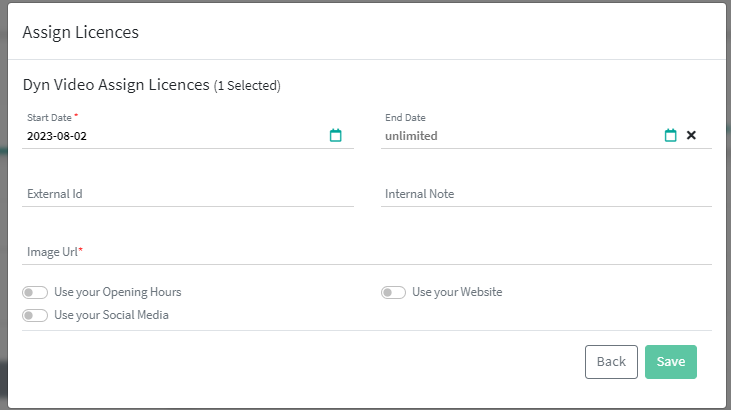
Task: Click the Dyn Video Assign Licences heading
Action: point(116,85)
